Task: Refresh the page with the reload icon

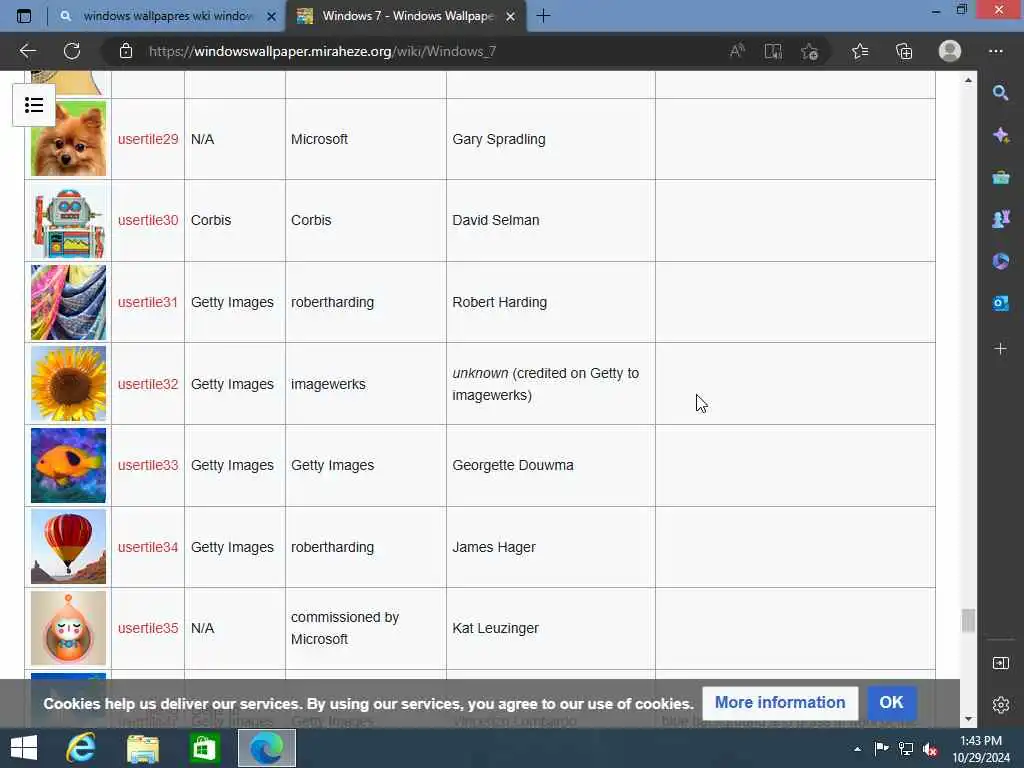Action: [72, 51]
